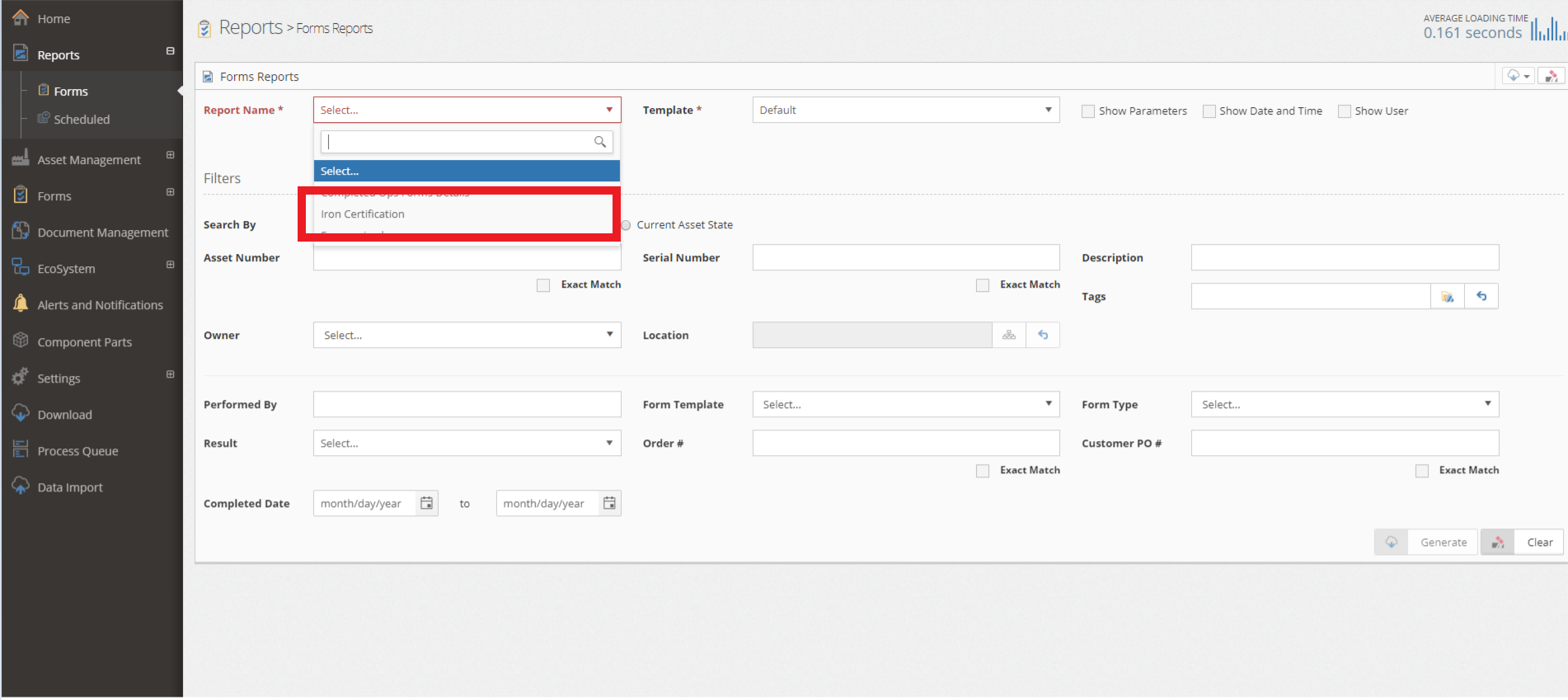Open the Location tree picker icon
The width and height of the screenshot is (1568, 700).
coord(1009,335)
